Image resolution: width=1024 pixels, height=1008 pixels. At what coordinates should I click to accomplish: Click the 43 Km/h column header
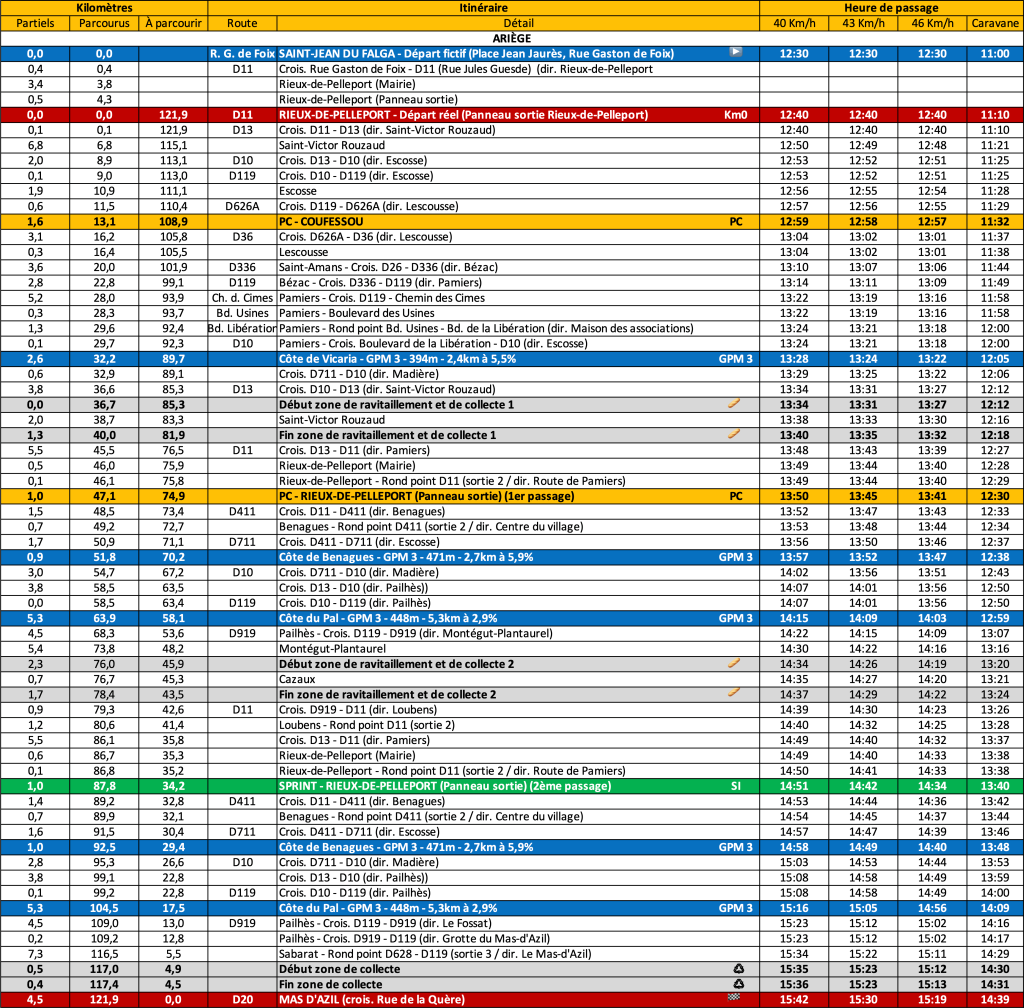(x=863, y=23)
